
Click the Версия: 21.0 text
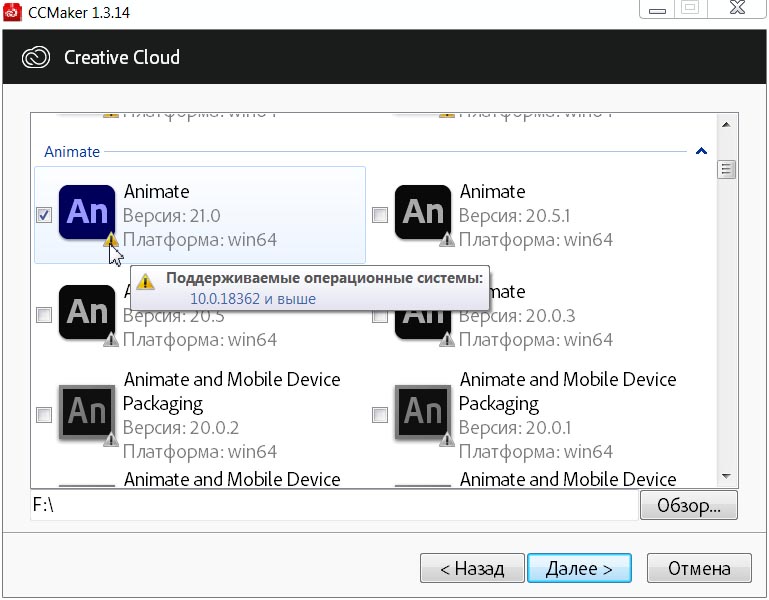(172, 215)
